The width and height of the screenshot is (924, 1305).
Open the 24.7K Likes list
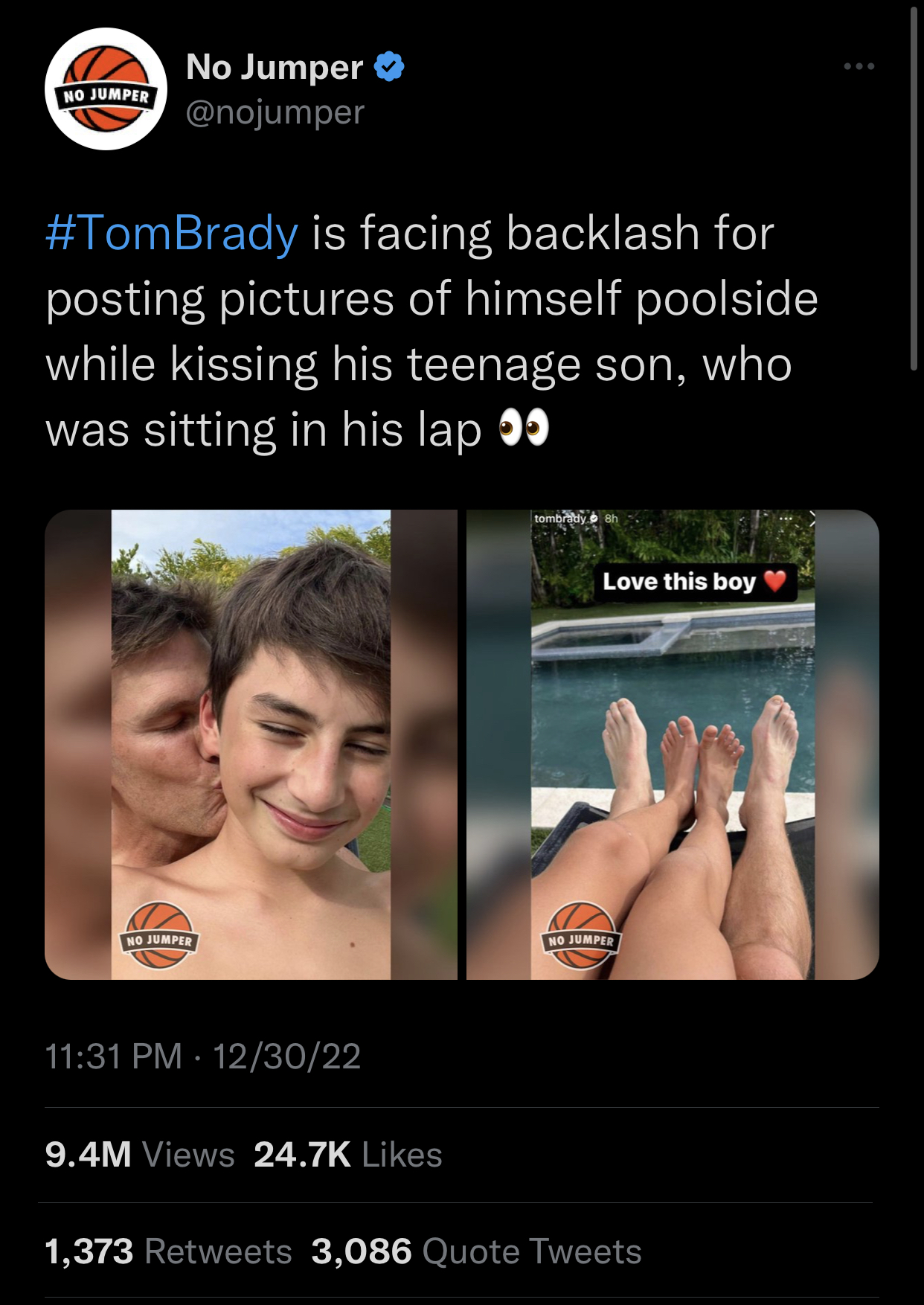pyautogui.click(x=348, y=1155)
